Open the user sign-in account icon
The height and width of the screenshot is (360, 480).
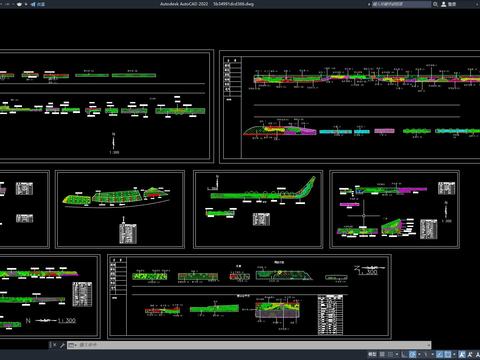(x=444, y=4)
